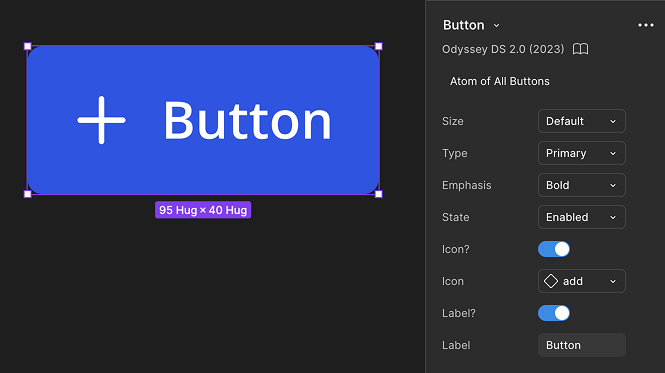Click the Label text field containing Button

581,345
